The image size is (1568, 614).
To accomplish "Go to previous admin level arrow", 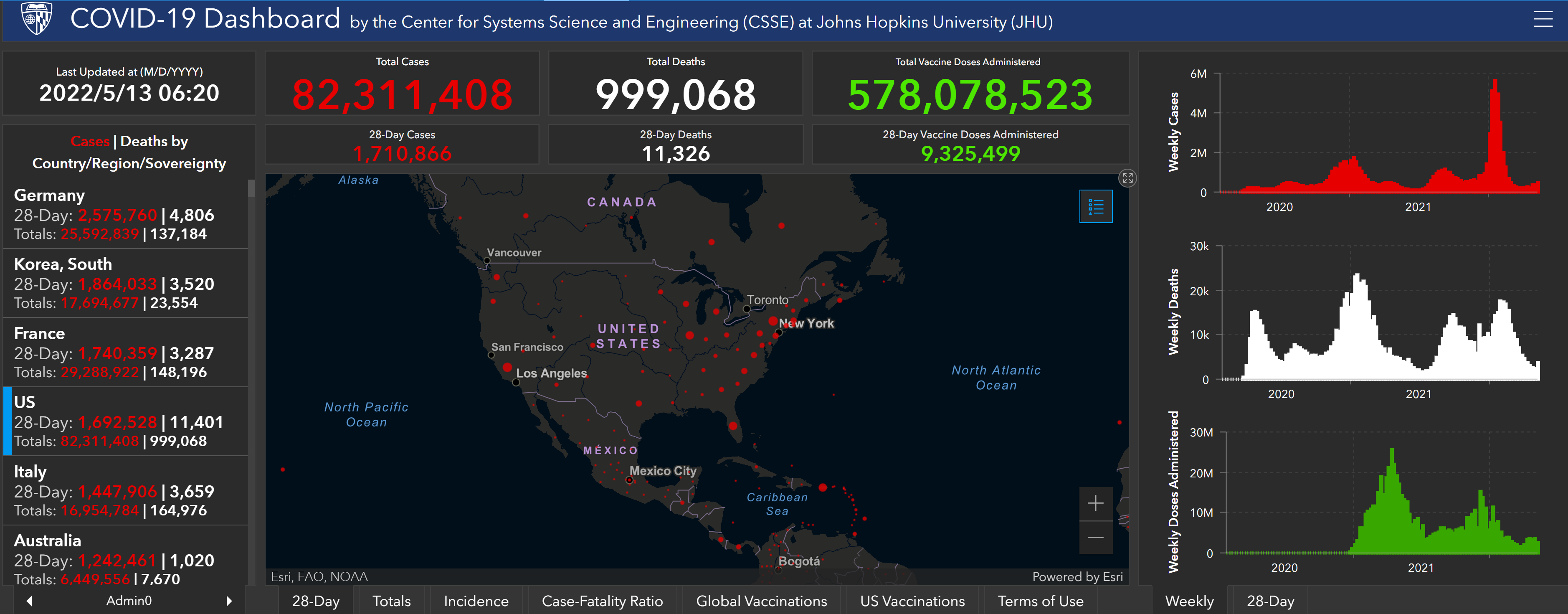I will (x=29, y=601).
